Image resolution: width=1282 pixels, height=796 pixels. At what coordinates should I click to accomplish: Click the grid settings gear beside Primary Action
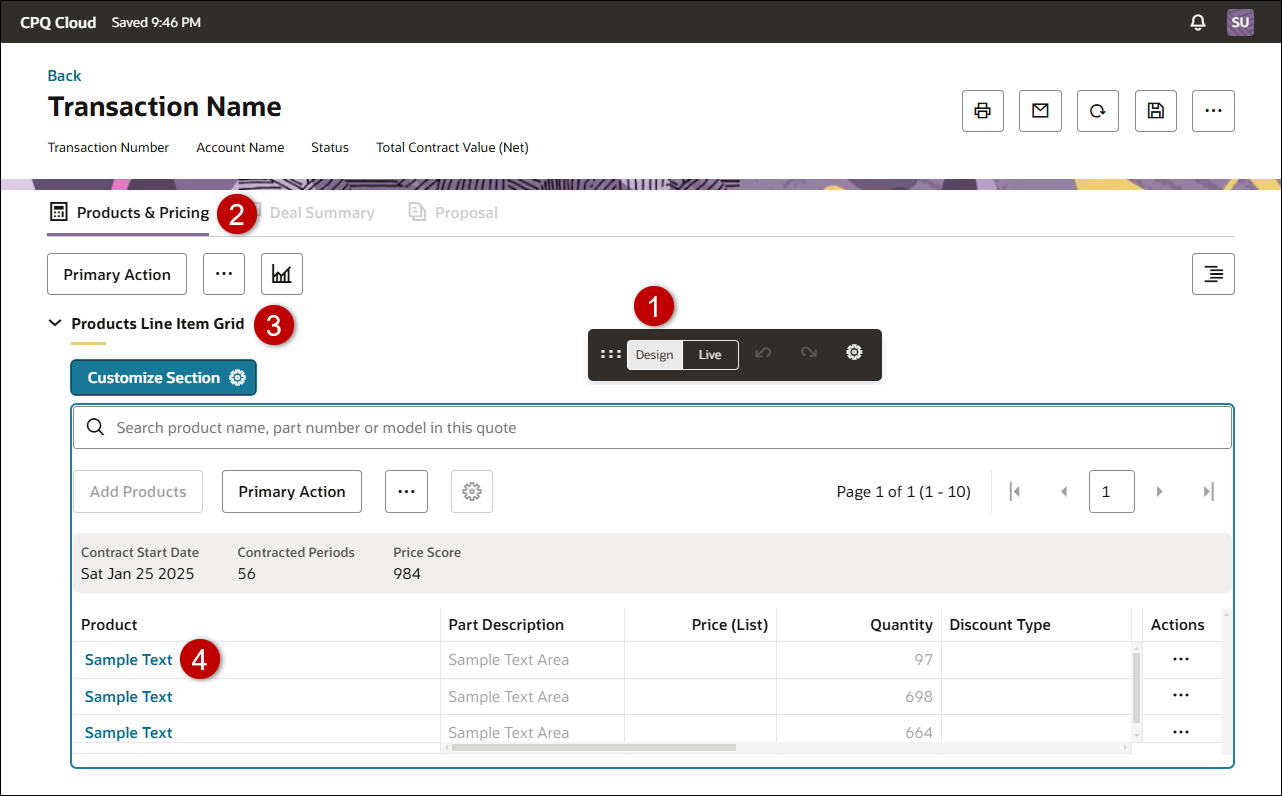472,492
